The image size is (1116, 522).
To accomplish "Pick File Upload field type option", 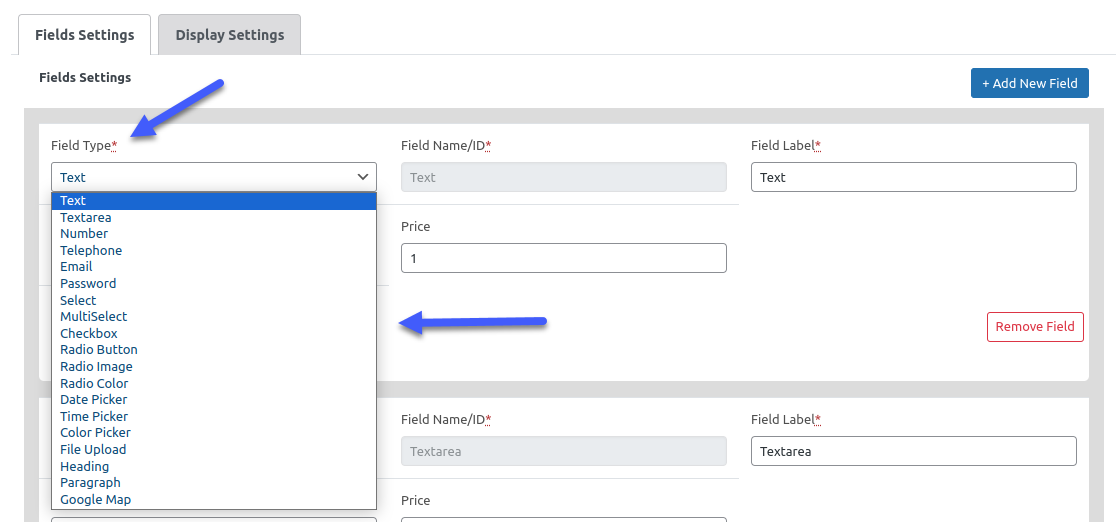I will point(93,450).
